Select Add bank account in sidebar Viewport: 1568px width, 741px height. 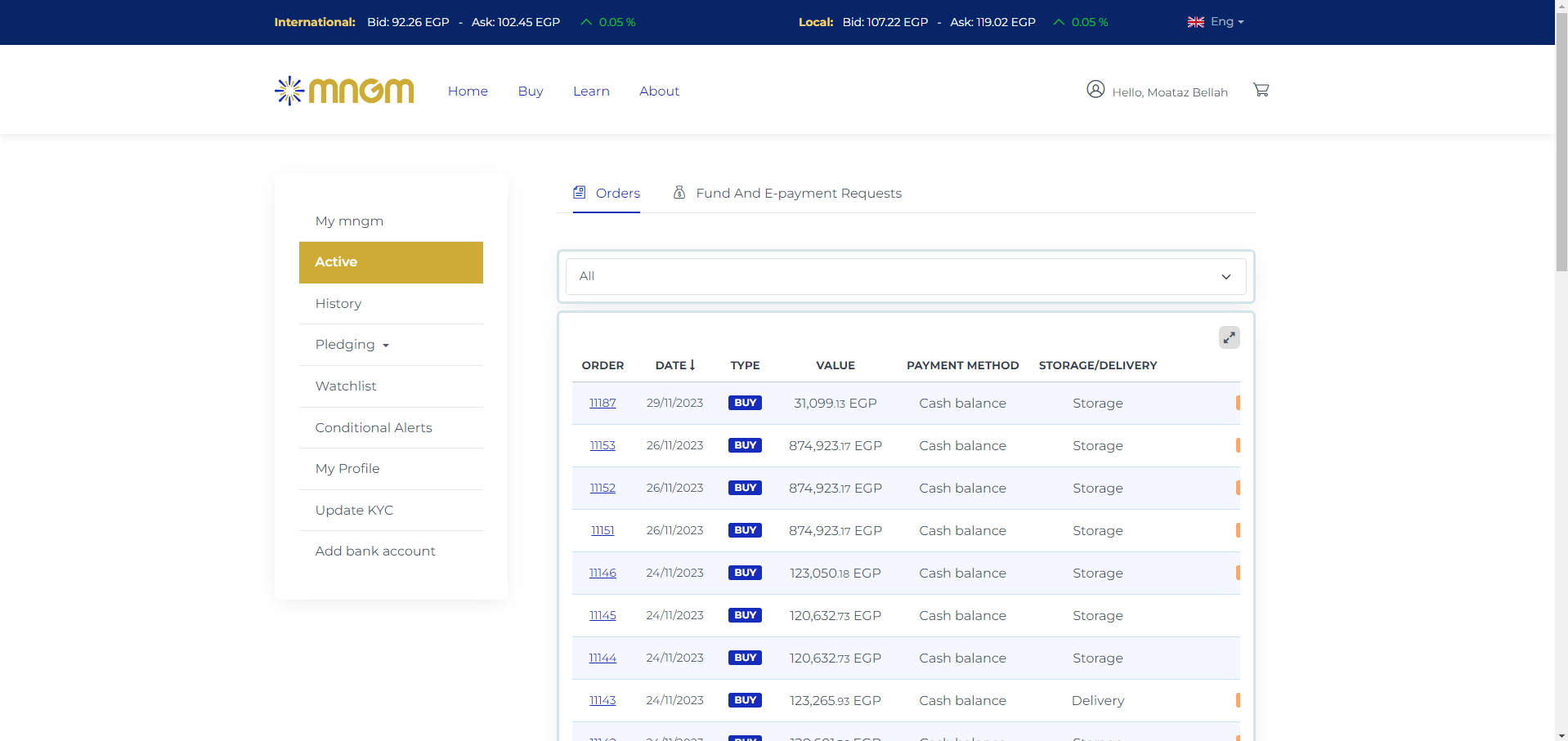point(375,551)
